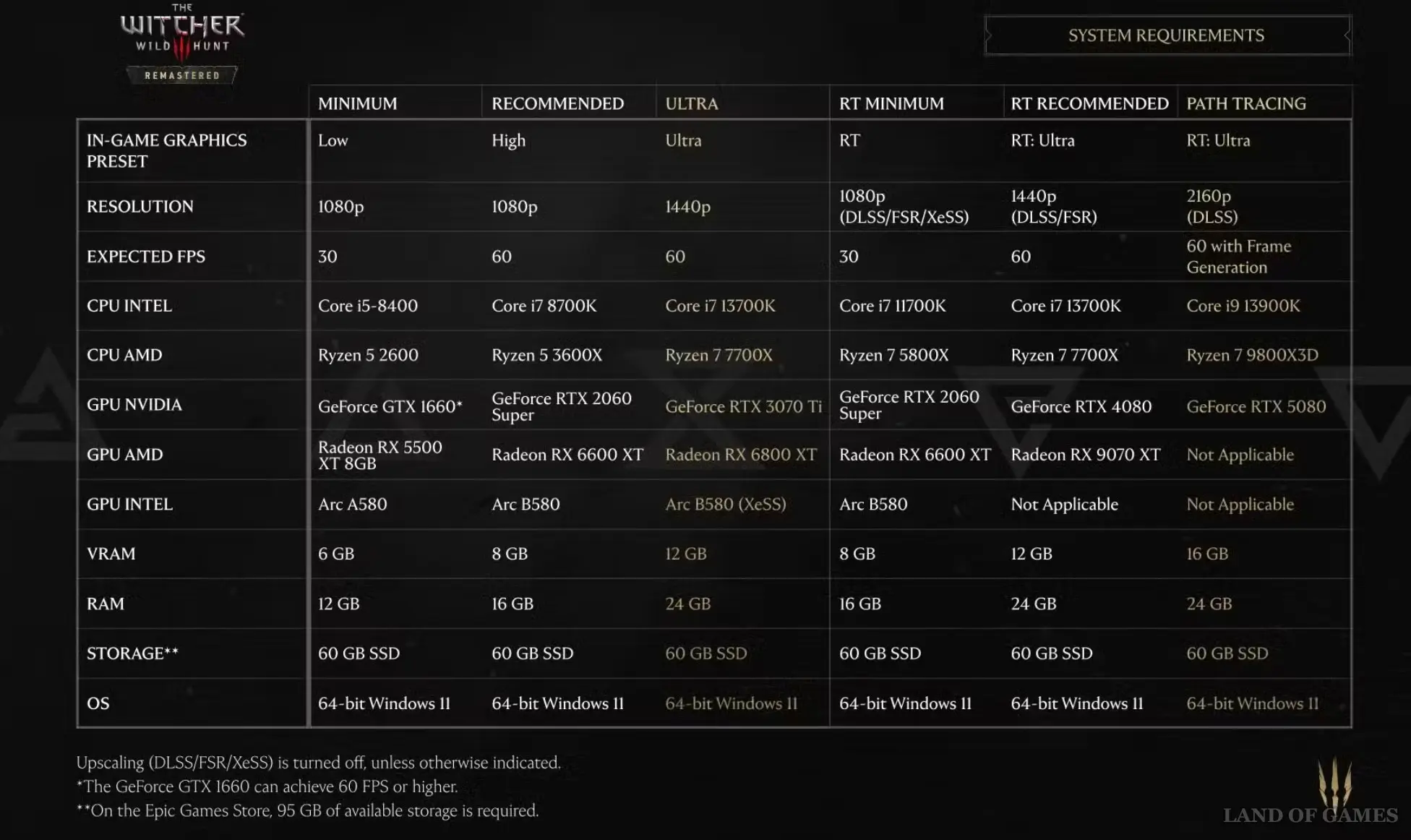Click the wolf claw emblem icon
Image resolution: width=1411 pixels, height=840 pixels.
(1334, 782)
